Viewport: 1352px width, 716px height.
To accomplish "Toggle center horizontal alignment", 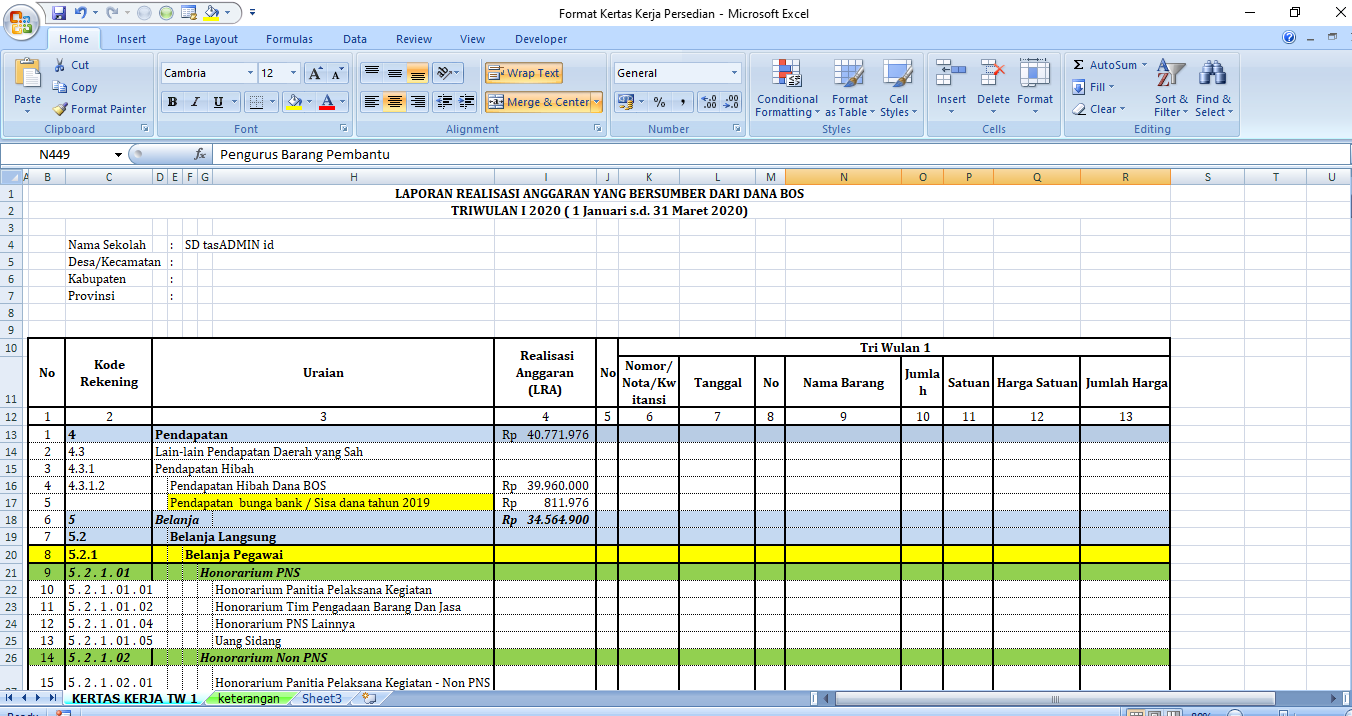I will [x=394, y=102].
